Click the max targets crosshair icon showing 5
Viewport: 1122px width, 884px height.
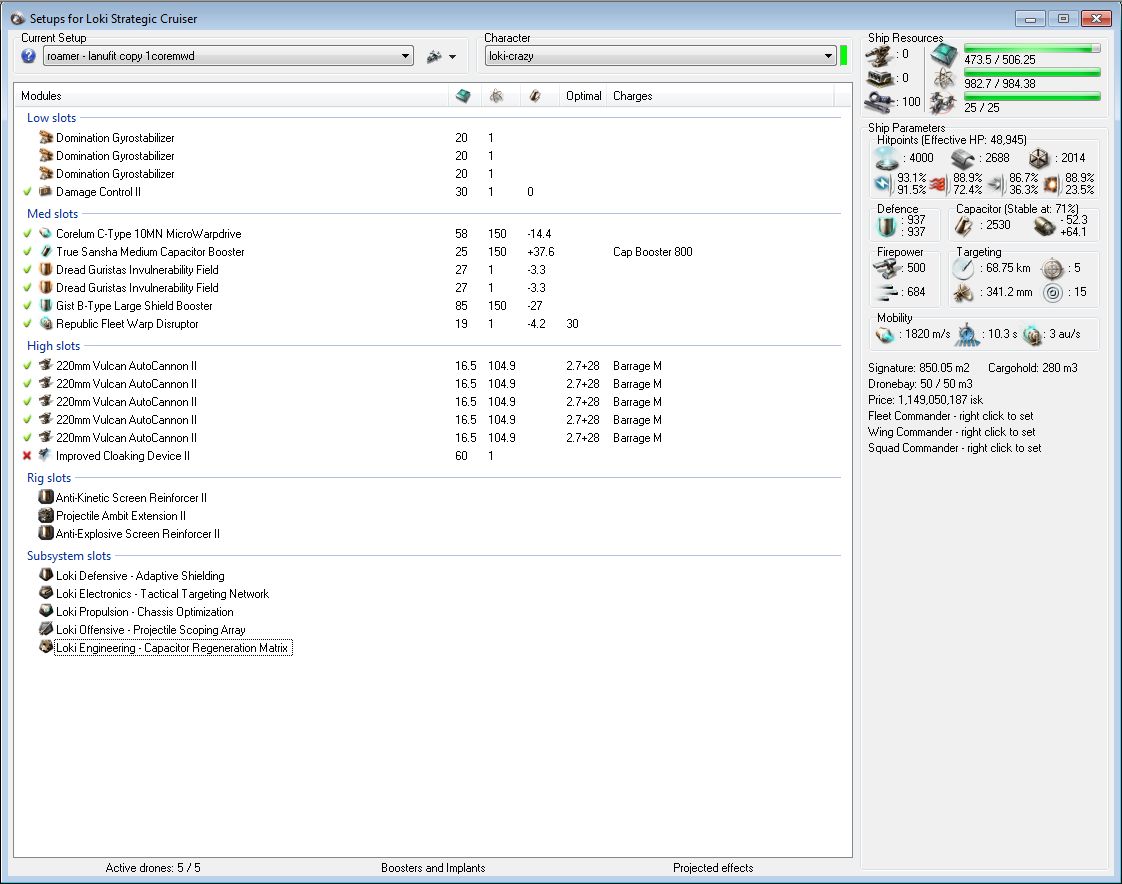pos(1053,268)
